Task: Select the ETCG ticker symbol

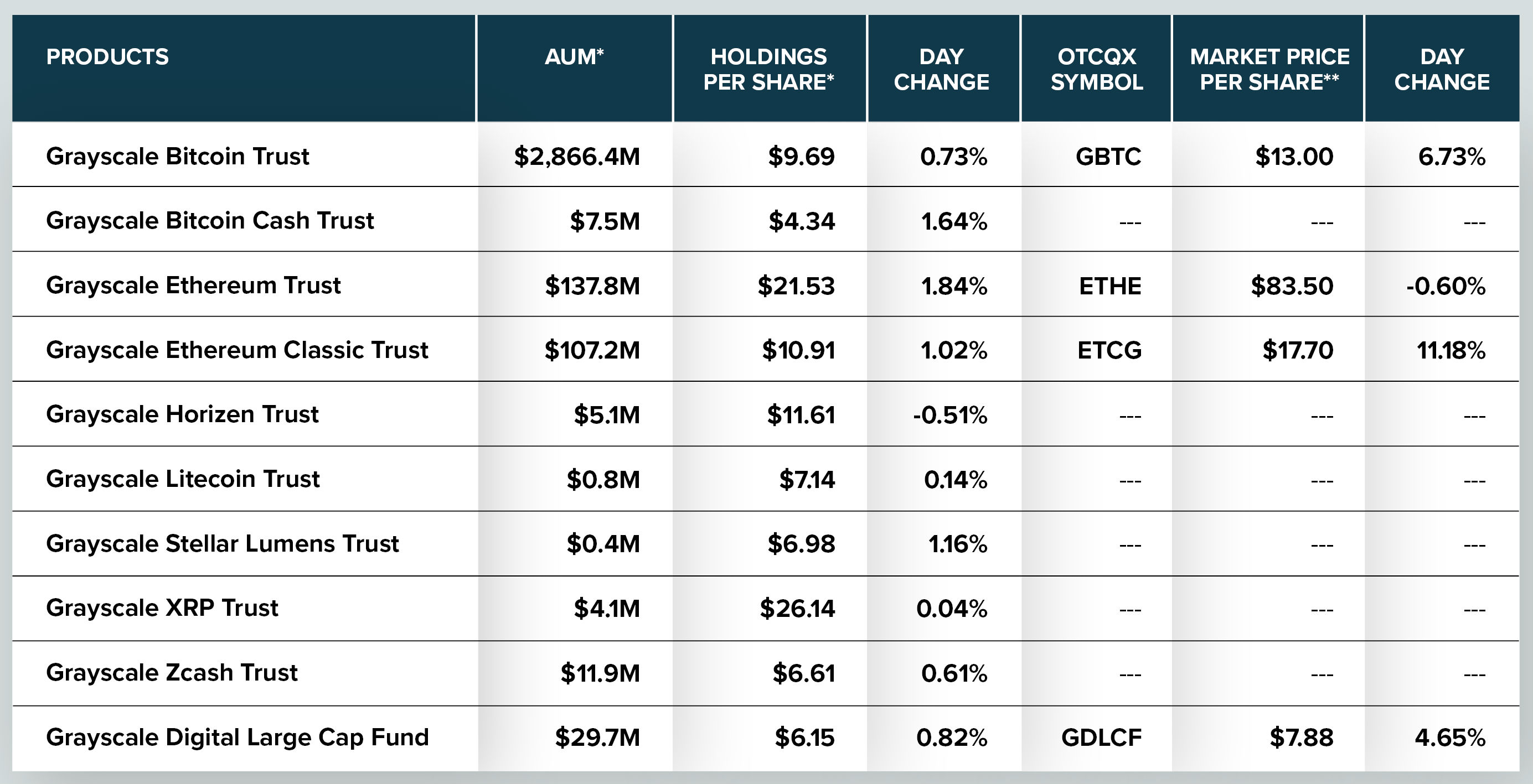Action: [x=1109, y=350]
